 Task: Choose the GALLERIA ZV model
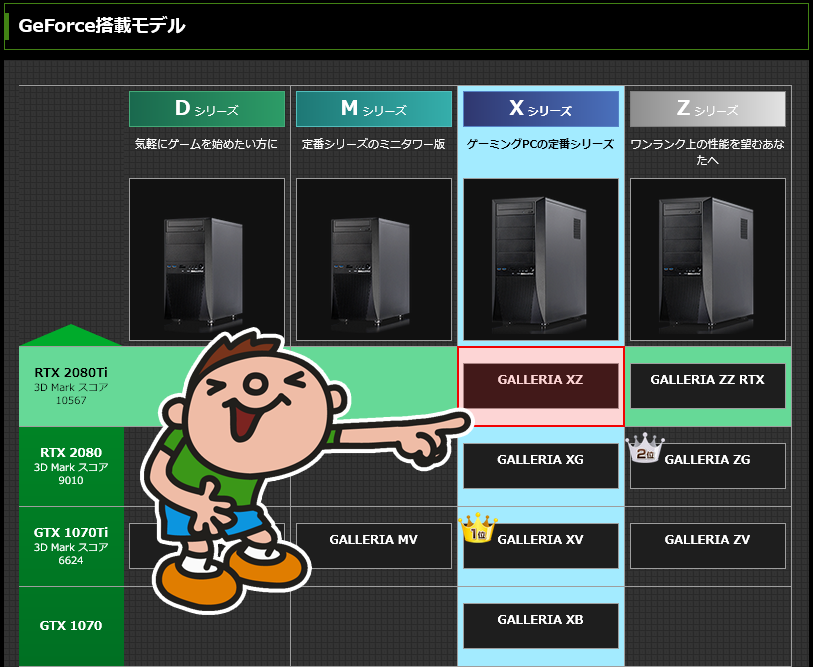click(707, 546)
